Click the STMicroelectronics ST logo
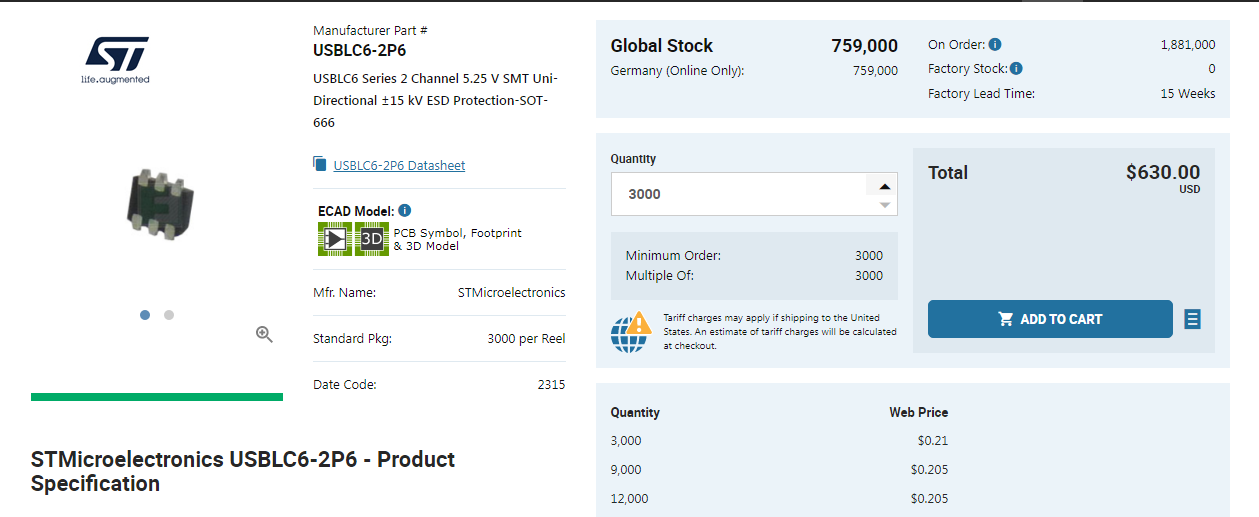The width and height of the screenshot is (1259, 517). [x=115, y=60]
